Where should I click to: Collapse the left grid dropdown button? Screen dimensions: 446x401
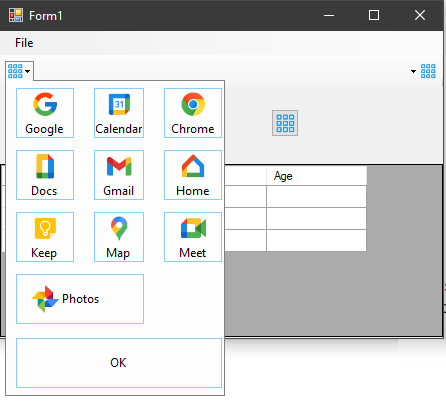(x=19, y=71)
